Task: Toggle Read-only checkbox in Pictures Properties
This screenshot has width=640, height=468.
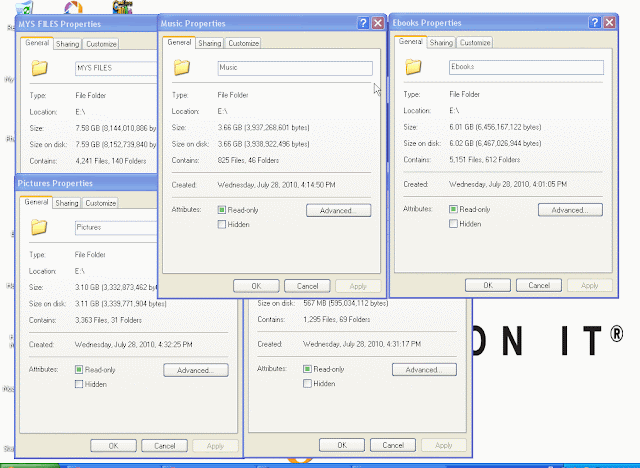Action: [79, 370]
